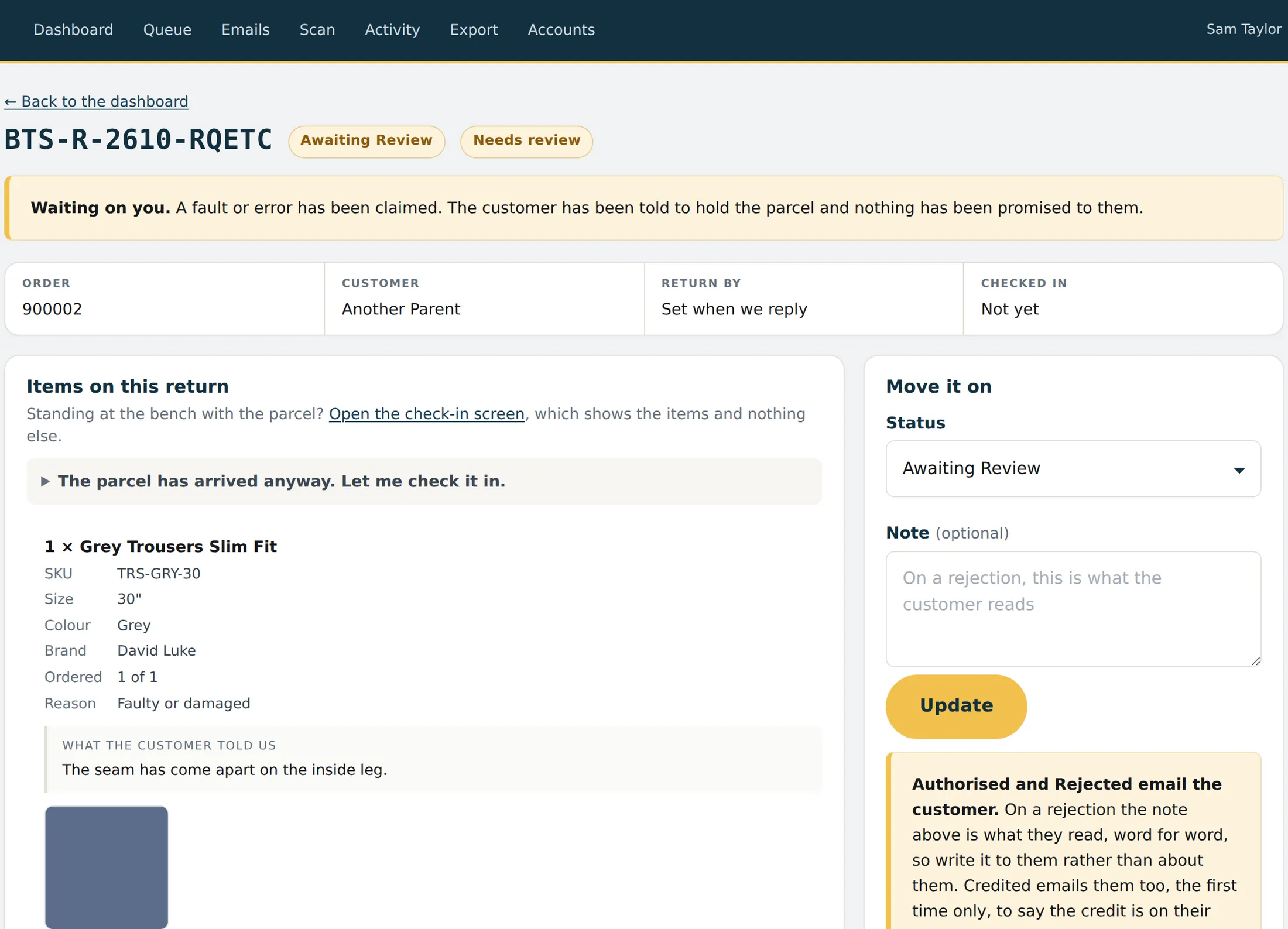Click the 'Waiting on you.' banner text
Screen dimensions: 1288x929
pyautogui.click(x=100, y=208)
